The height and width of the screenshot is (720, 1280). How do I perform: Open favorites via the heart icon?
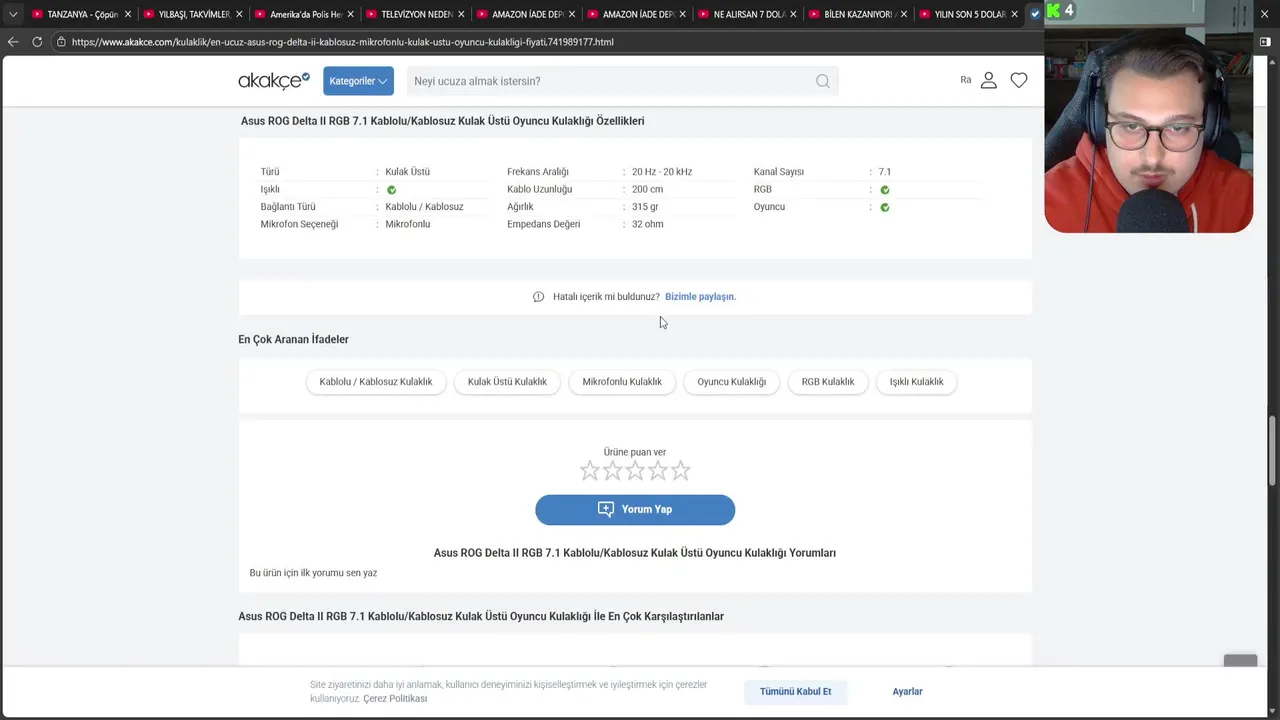pos(1019,80)
